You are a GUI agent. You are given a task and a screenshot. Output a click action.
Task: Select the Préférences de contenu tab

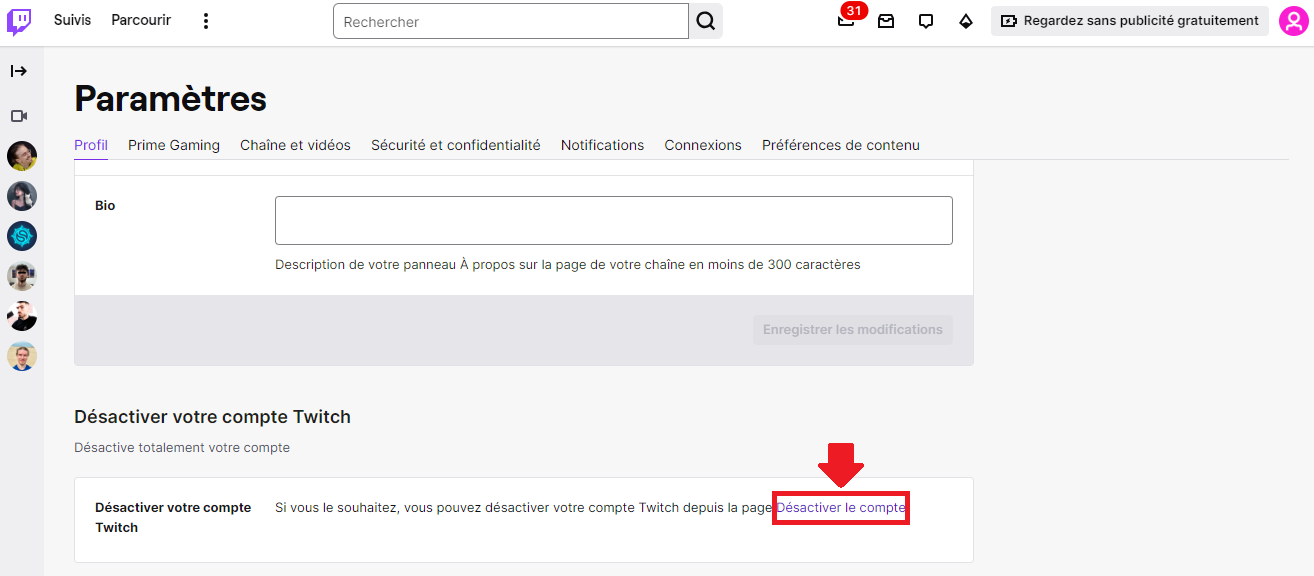(840, 145)
